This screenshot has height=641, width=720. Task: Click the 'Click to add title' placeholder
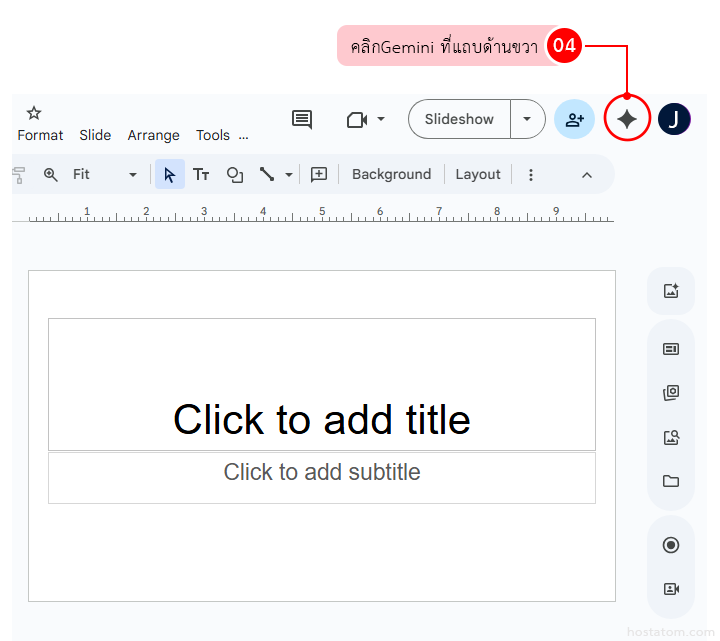click(321, 419)
